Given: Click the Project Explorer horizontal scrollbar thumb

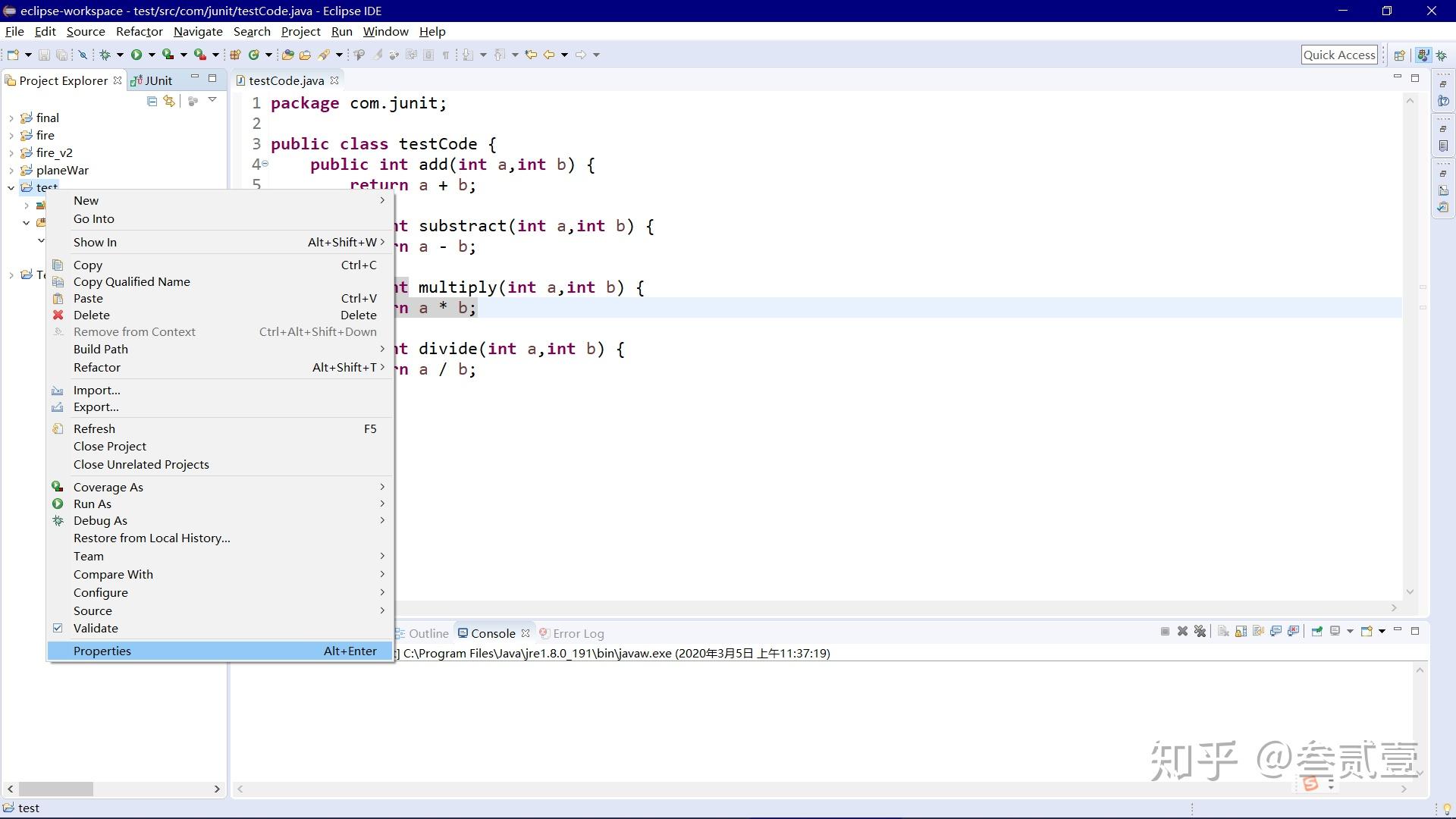Looking at the screenshot, I should tap(55, 789).
